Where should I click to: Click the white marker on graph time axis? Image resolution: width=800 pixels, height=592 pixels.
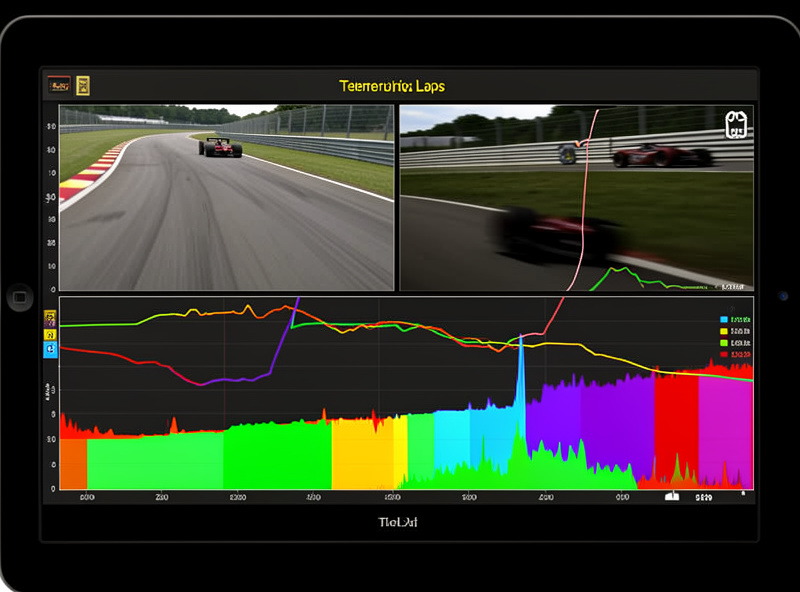(672, 496)
